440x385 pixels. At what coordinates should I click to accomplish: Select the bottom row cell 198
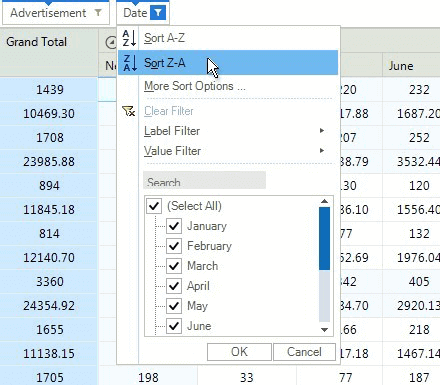[x=148, y=377]
